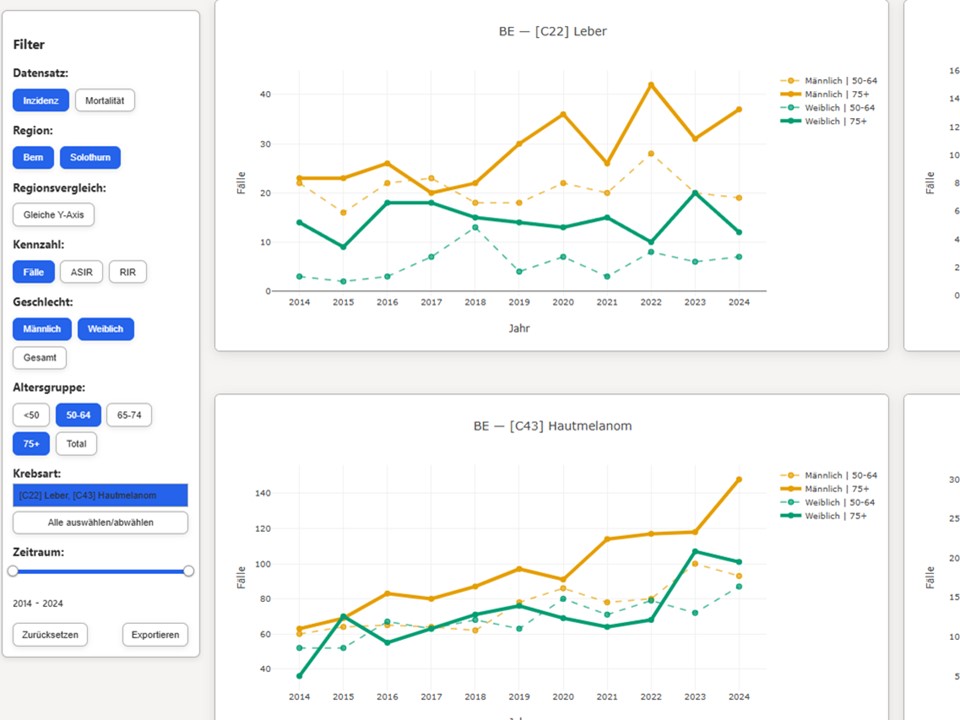
Task: Select Gesamt under Geschlecht
Action: pyautogui.click(x=40, y=358)
